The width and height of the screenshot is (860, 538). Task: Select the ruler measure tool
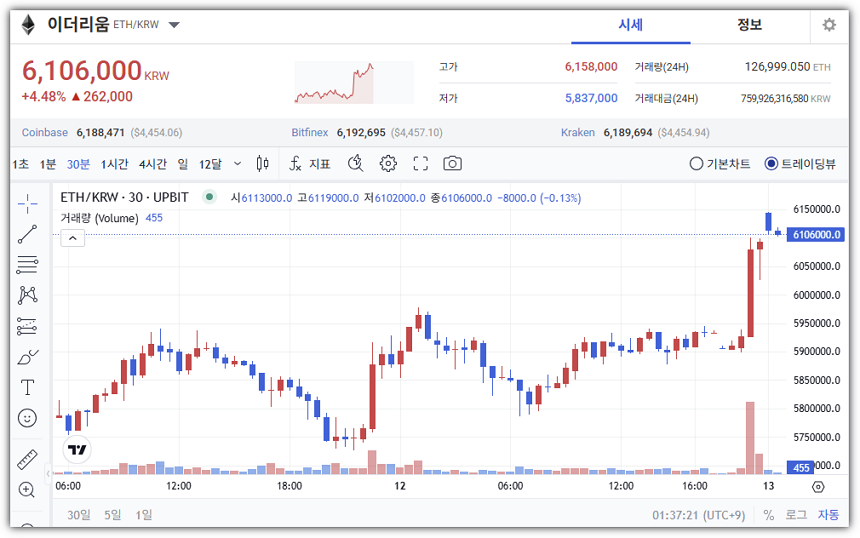click(27, 460)
